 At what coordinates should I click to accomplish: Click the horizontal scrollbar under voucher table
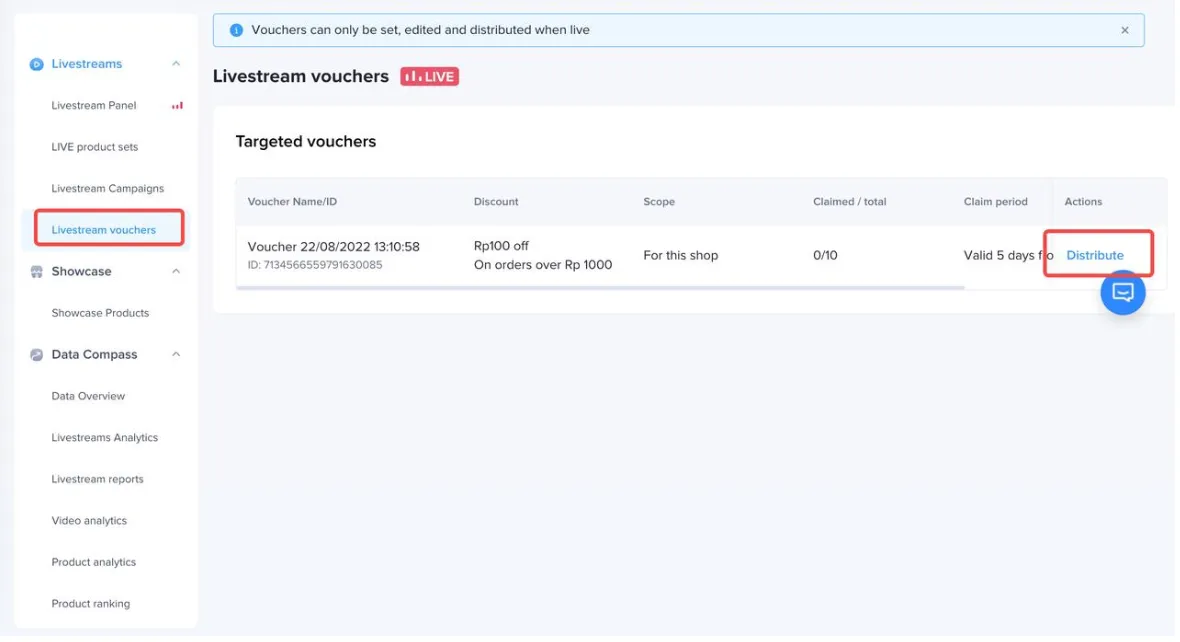point(602,289)
